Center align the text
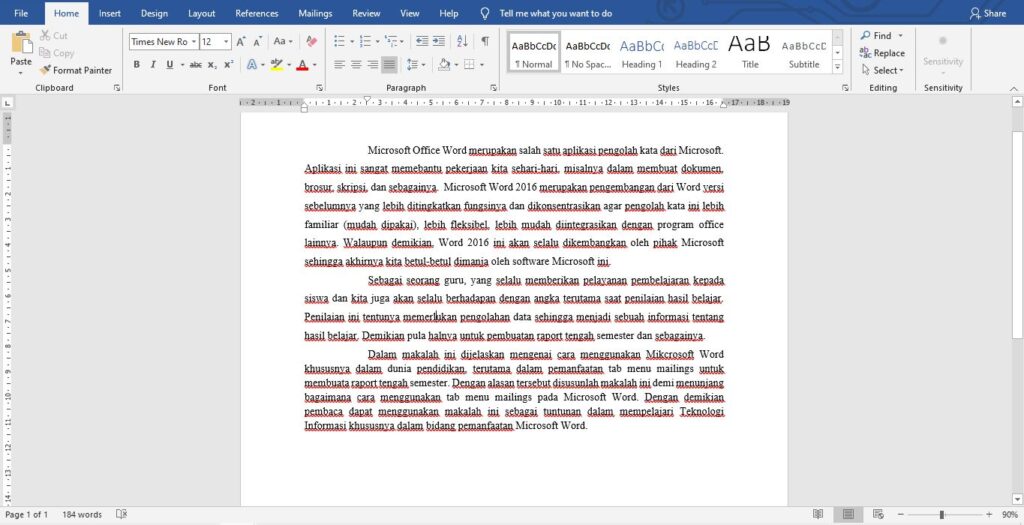The height and width of the screenshot is (525, 1024). click(x=356, y=65)
